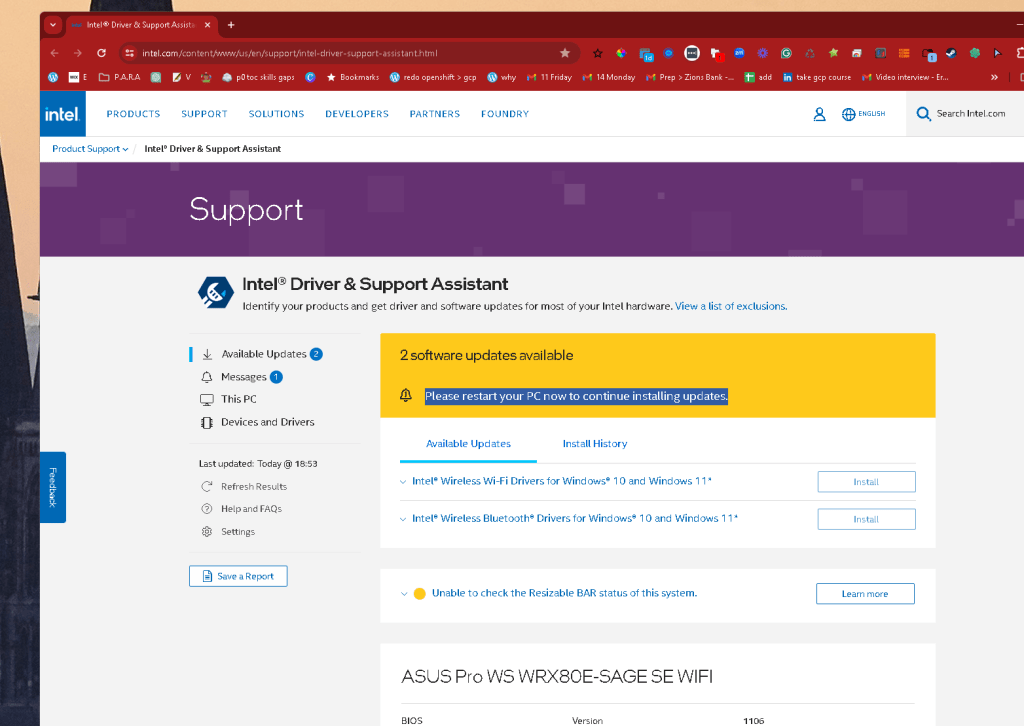
Task: Click the recycle arrows extension icon
Action: tap(810, 53)
